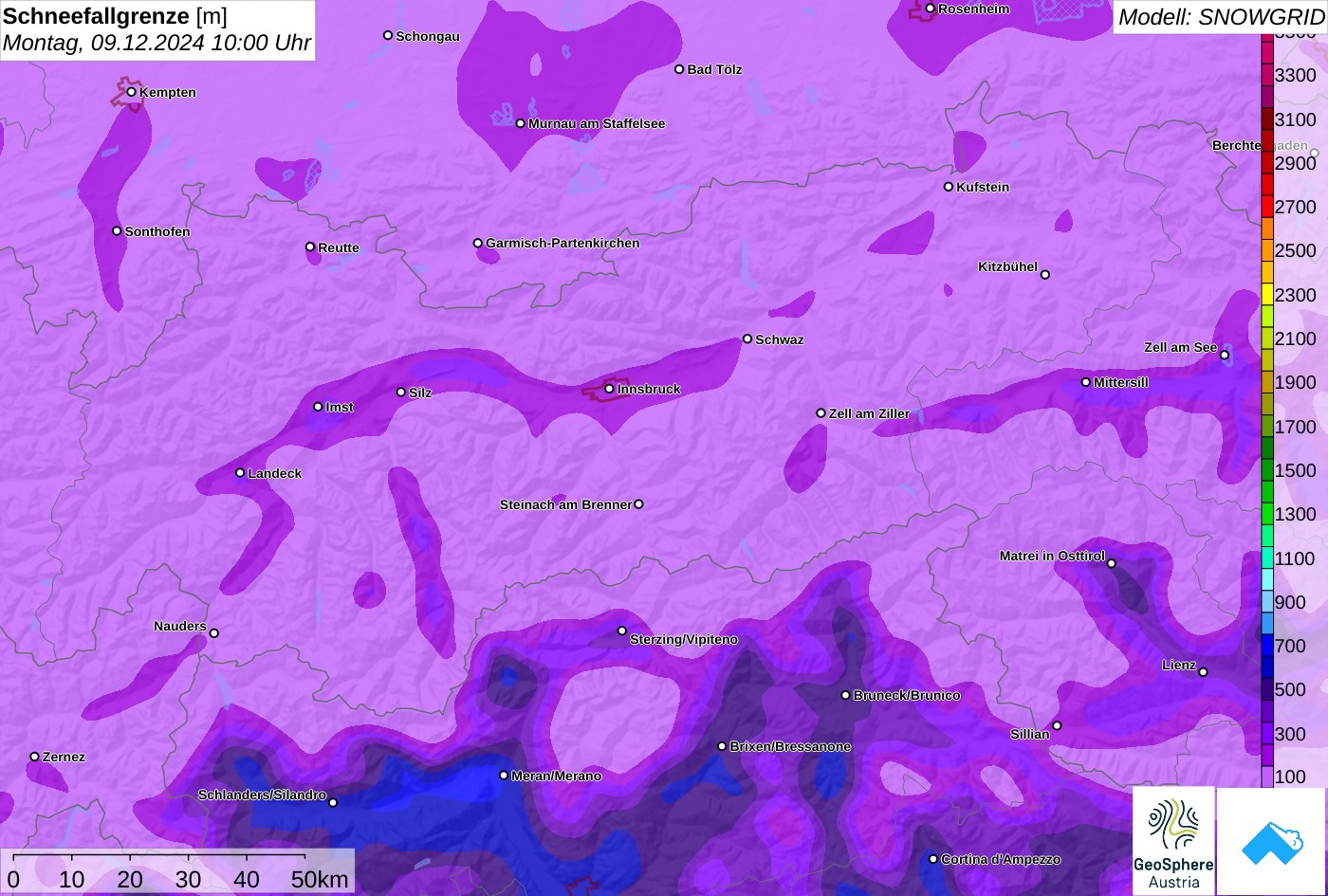Click the Modell: SNOWGRID label

[1220, 17]
